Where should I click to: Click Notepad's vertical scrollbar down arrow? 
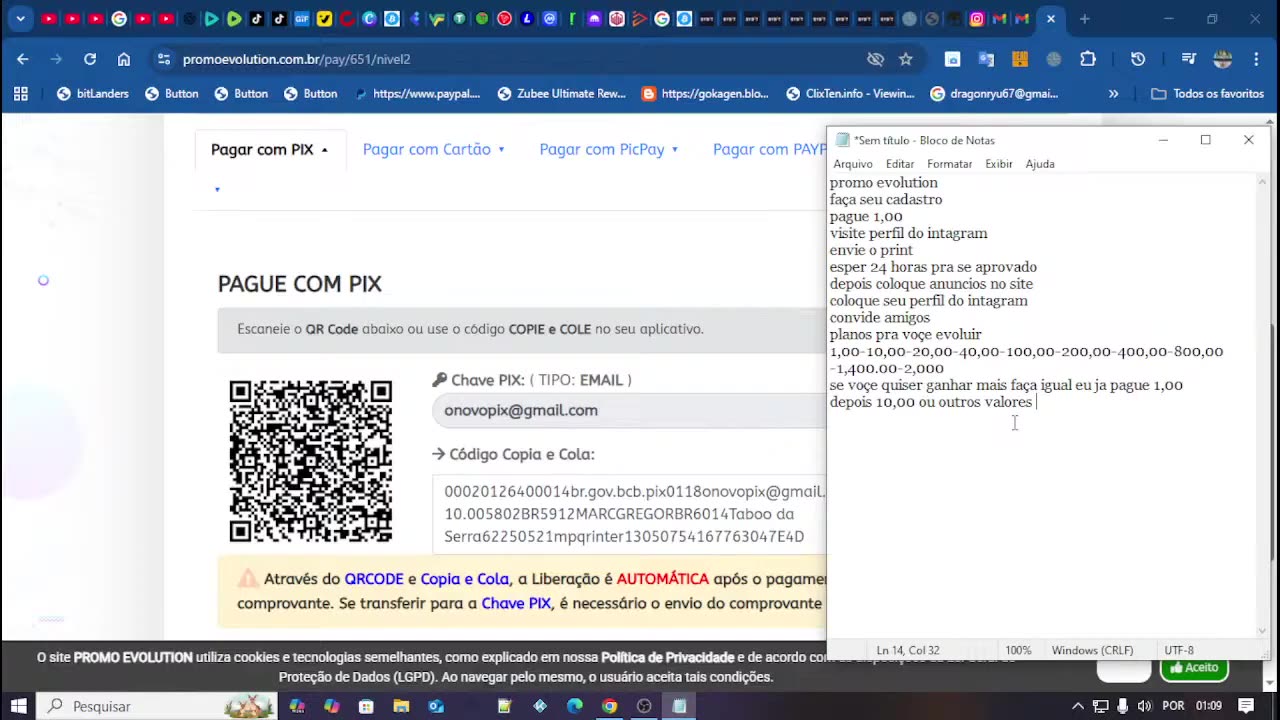click(1262, 631)
